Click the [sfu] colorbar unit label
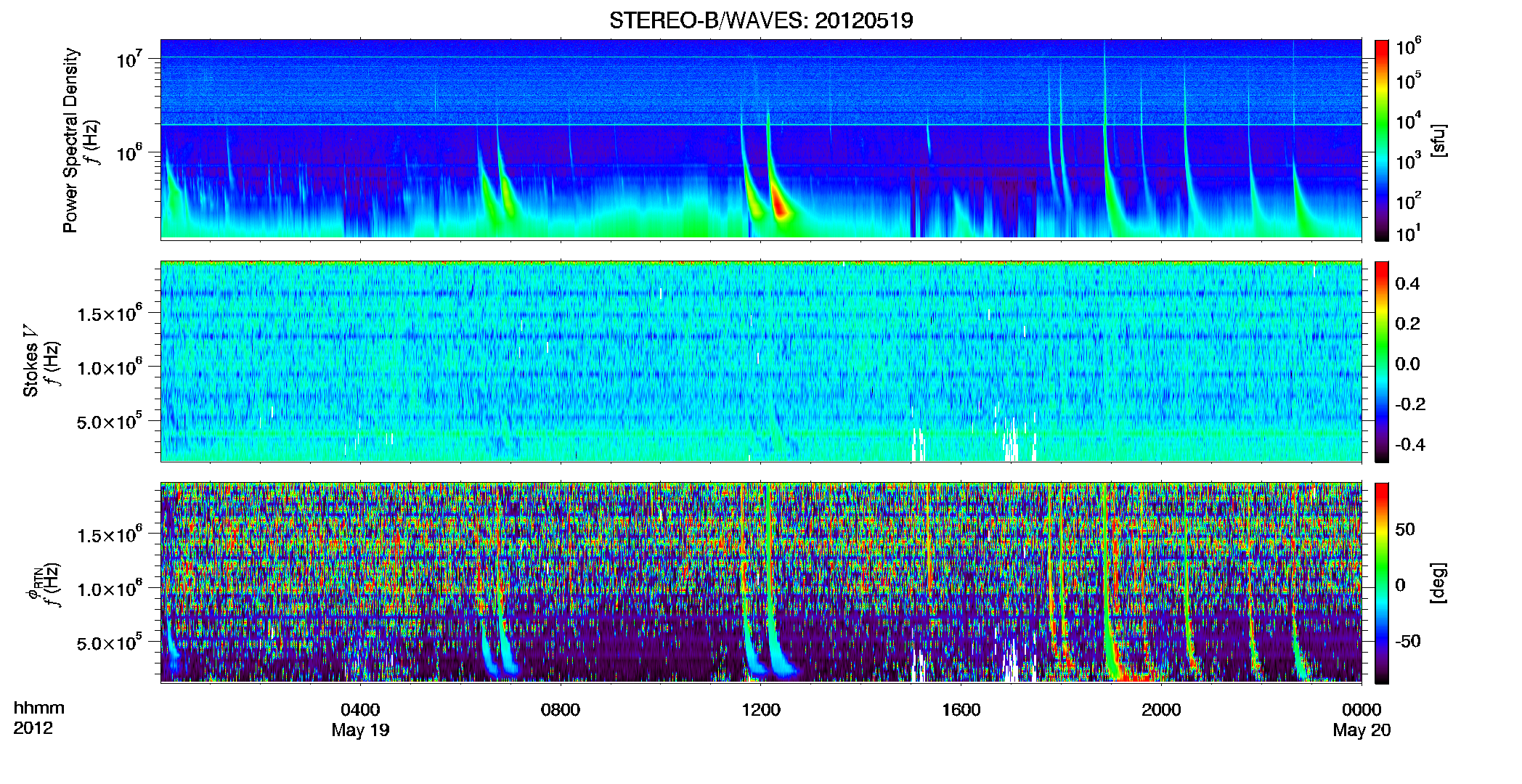Viewport: 1522px width, 784px height. [x=1437, y=140]
